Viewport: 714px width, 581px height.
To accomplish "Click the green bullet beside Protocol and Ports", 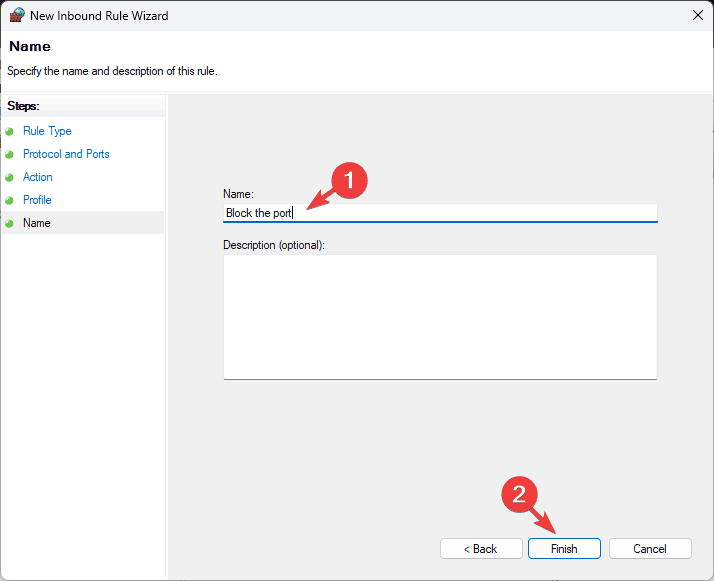I will 10,154.
